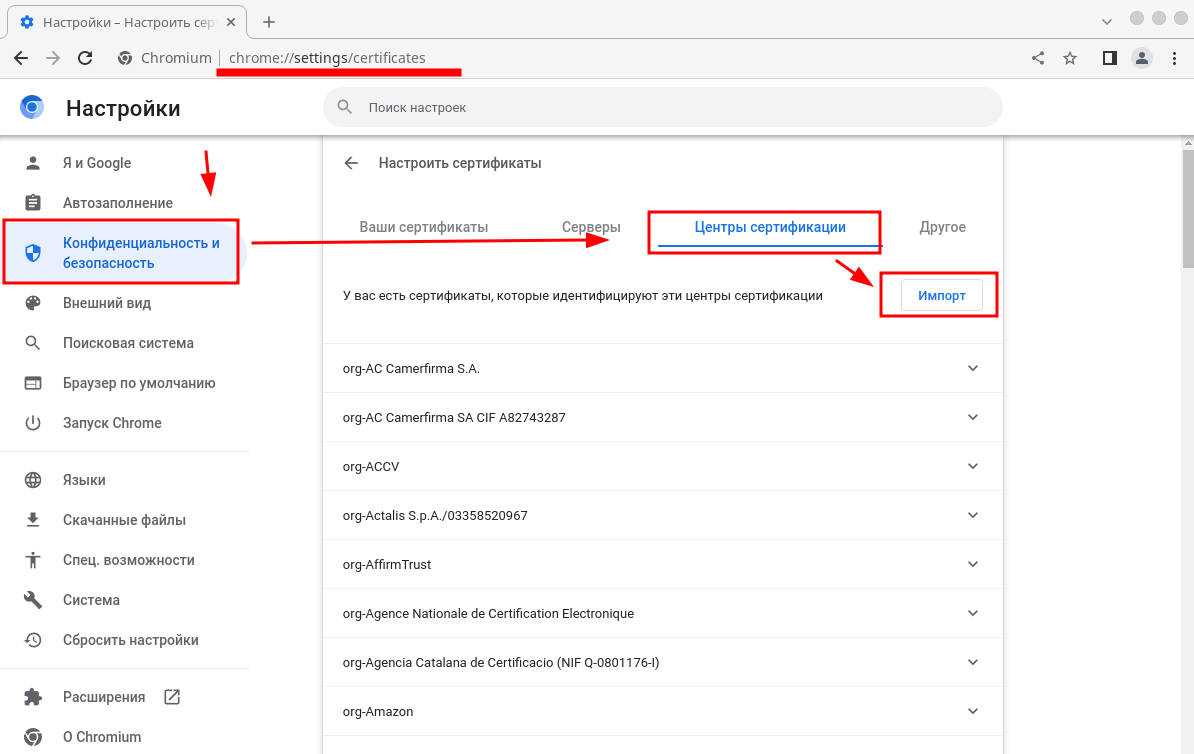Open Расширения link in sidebar
The width and height of the screenshot is (1194, 754).
104,697
